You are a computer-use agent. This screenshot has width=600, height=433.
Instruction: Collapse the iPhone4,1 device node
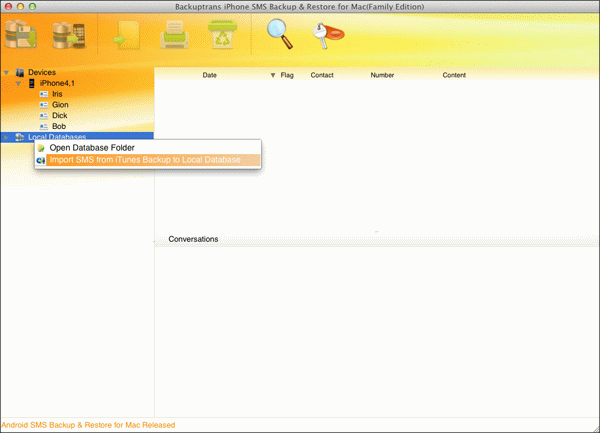tap(18, 83)
